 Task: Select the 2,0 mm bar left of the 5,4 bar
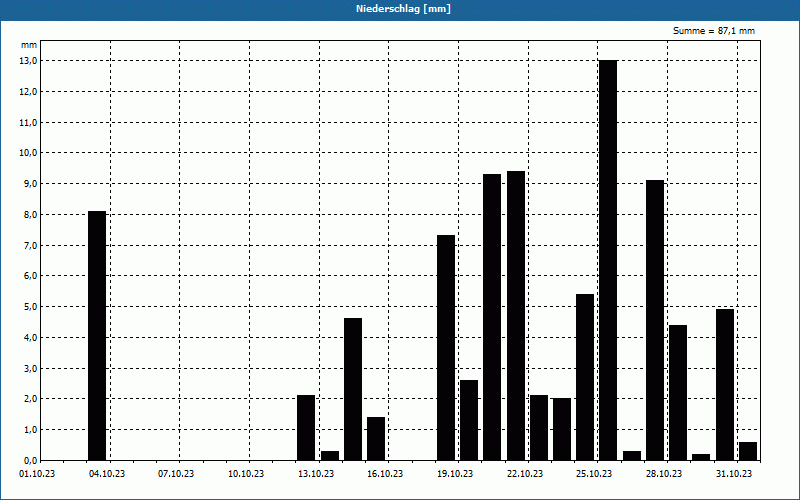[562, 429]
